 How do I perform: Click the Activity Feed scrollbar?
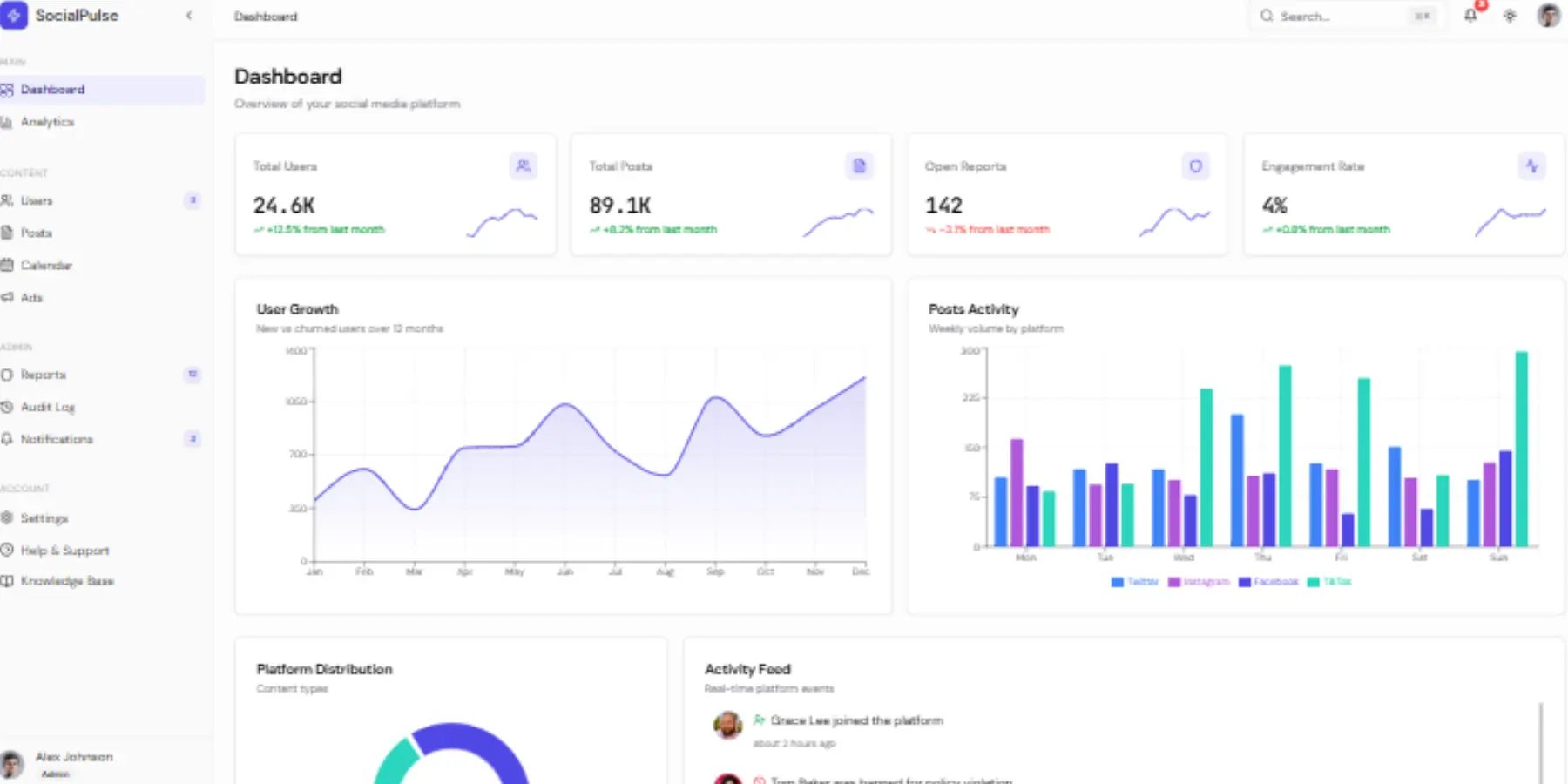(1541, 743)
